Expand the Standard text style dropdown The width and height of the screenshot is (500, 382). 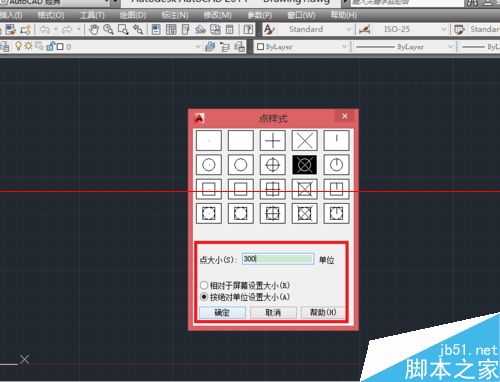pyautogui.click(x=348, y=29)
